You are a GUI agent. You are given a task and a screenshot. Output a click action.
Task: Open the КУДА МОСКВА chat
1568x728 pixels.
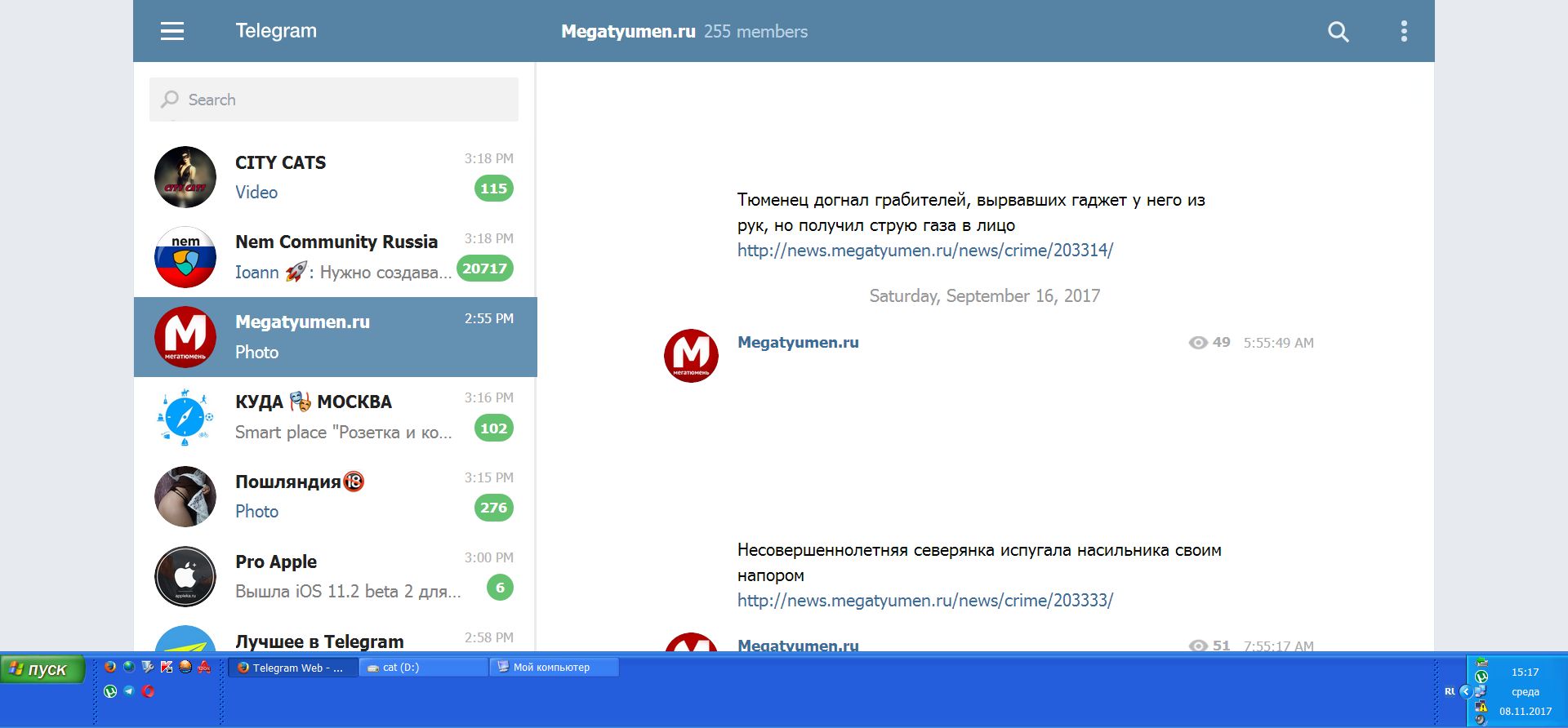[335, 417]
